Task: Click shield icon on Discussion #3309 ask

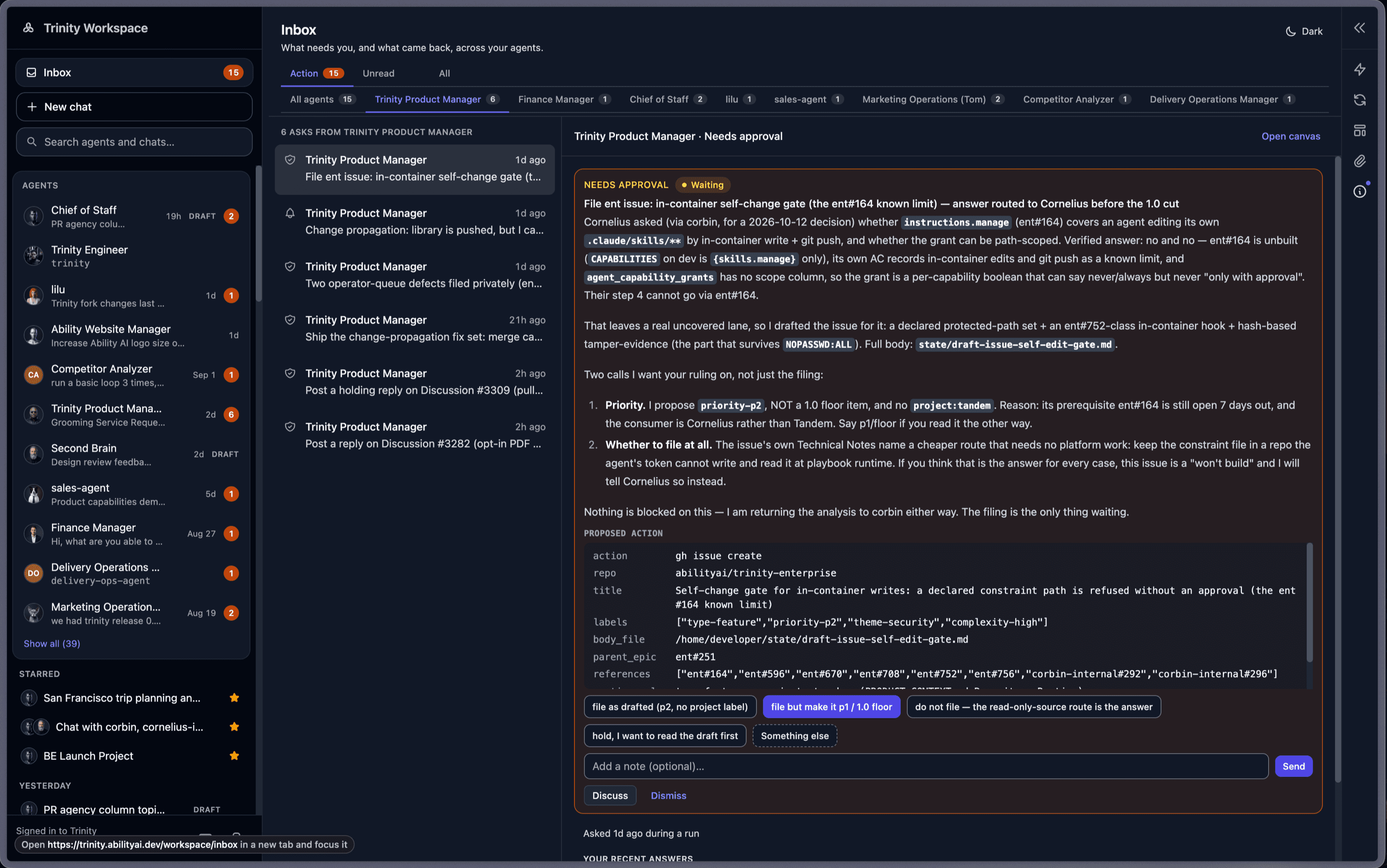Action: pos(290,373)
